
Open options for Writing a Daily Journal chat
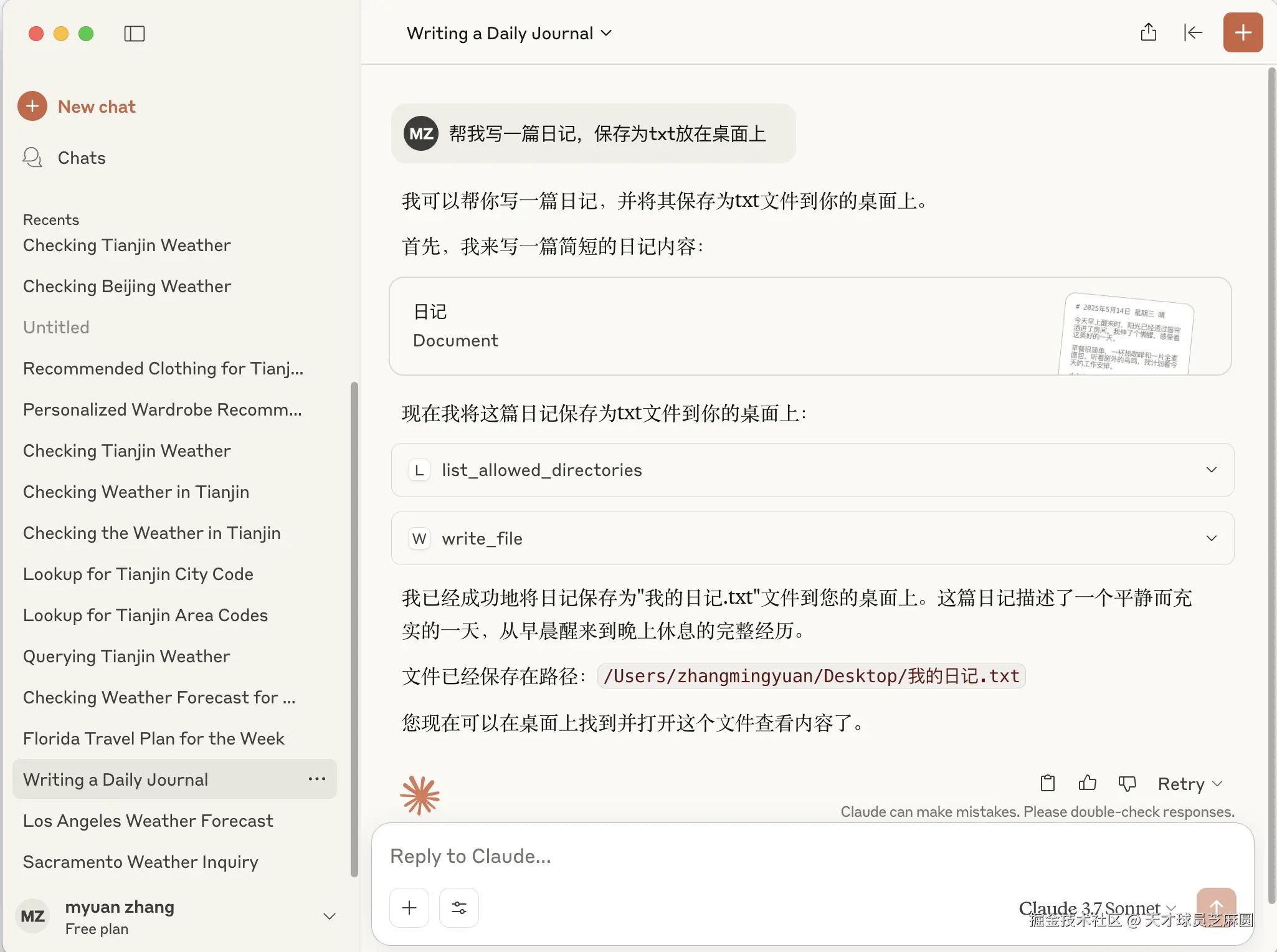(x=316, y=779)
